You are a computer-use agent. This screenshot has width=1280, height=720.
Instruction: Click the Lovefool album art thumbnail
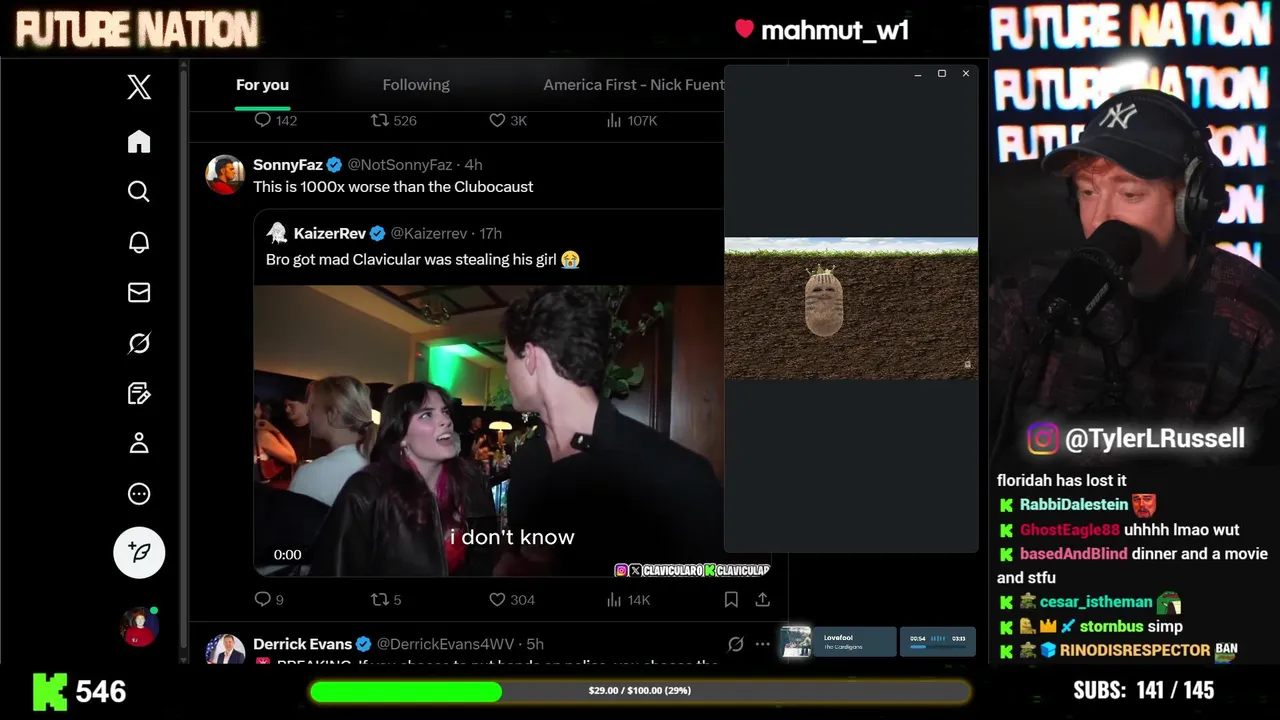click(x=796, y=642)
